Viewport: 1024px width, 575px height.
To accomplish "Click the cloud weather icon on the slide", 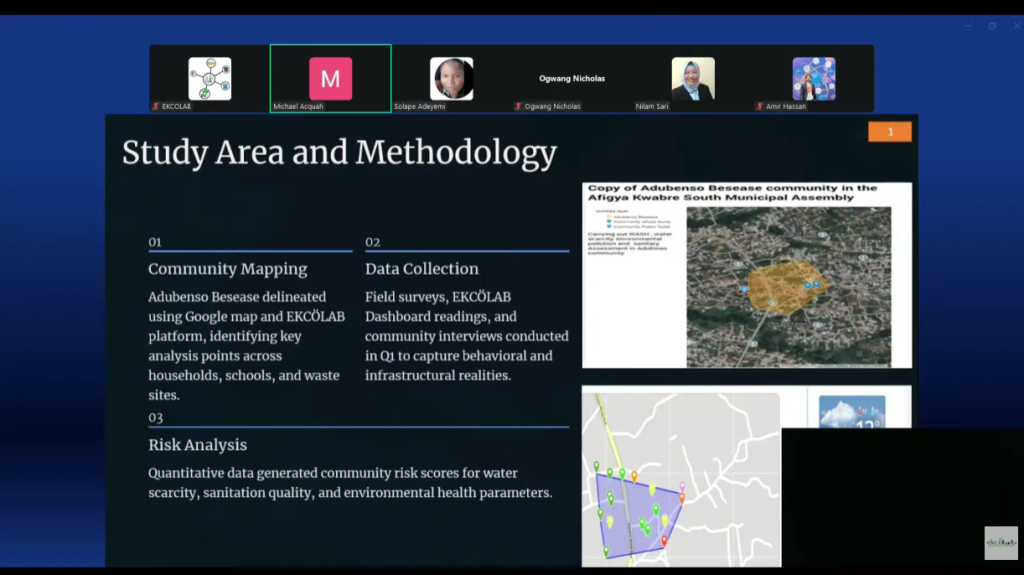I will coord(851,412).
